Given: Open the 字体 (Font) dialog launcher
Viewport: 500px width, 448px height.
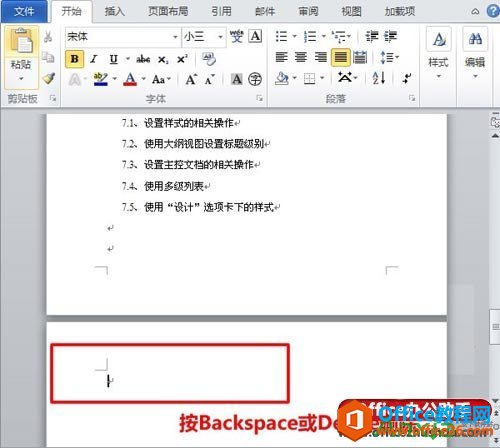Looking at the screenshot, I should pyautogui.click(x=259, y=98).
